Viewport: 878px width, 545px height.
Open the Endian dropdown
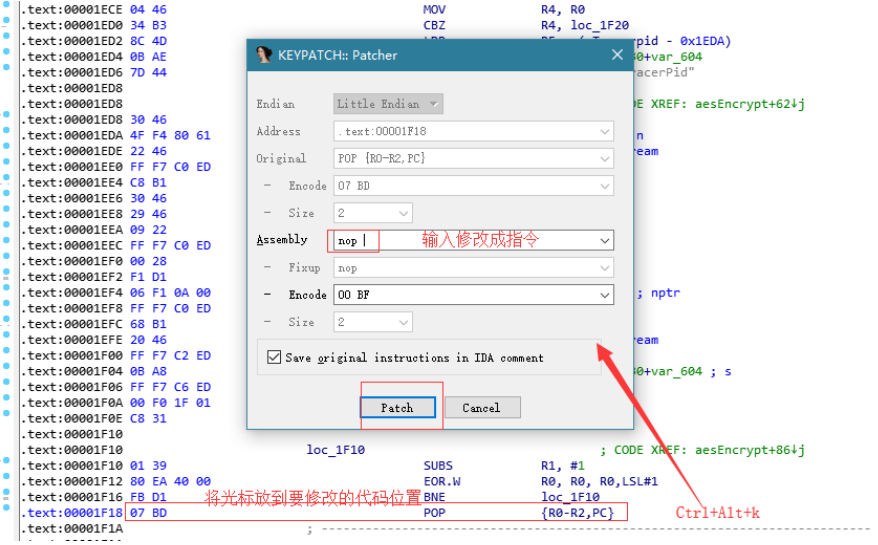(x=388, y=104)
